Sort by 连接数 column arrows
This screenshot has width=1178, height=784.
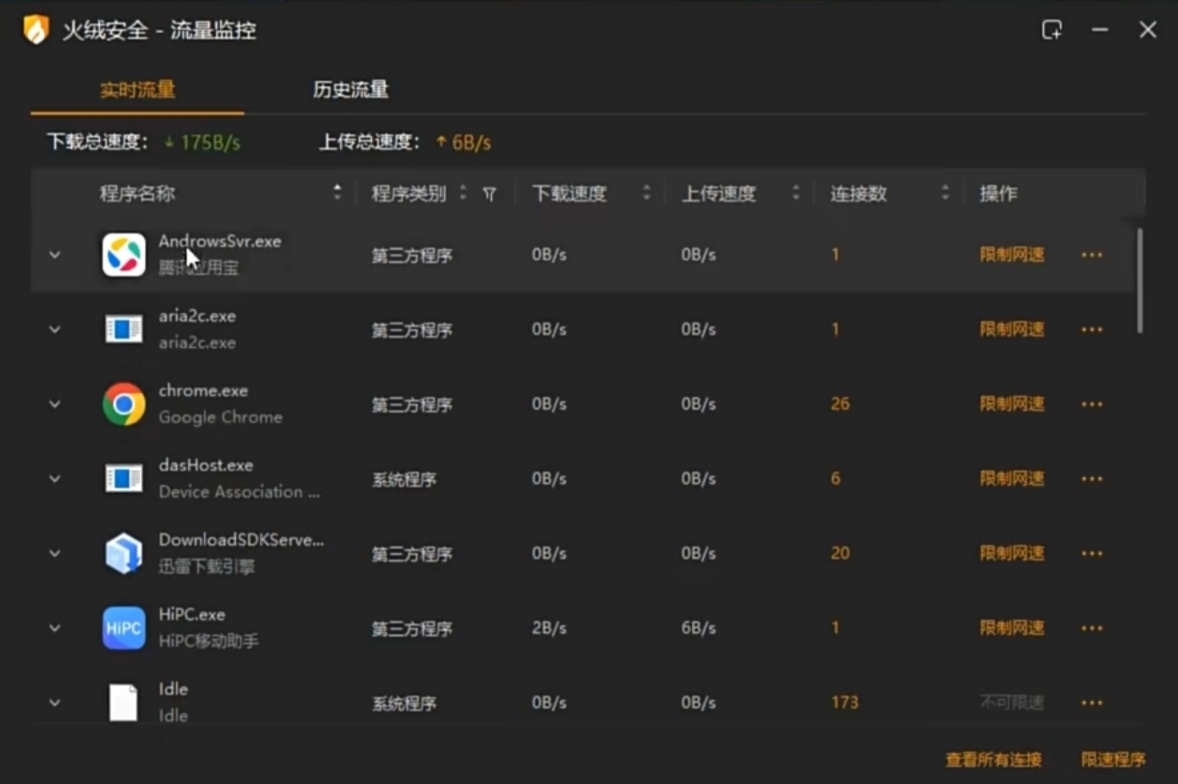(945, 194)
